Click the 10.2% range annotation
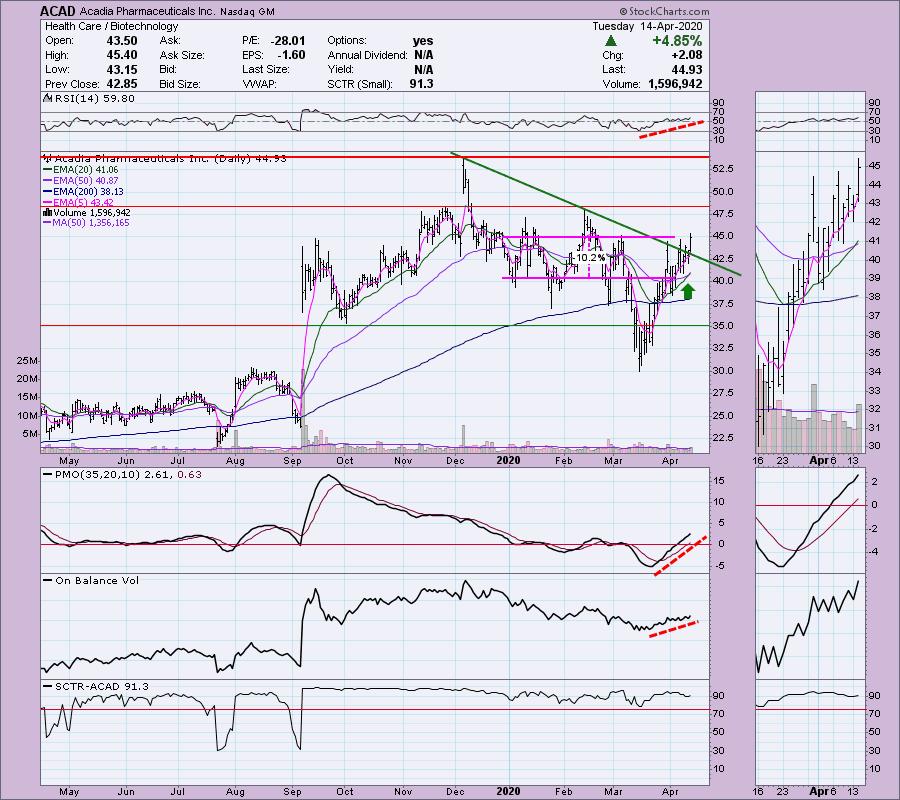The image size is (900, 800). point(590,258)
